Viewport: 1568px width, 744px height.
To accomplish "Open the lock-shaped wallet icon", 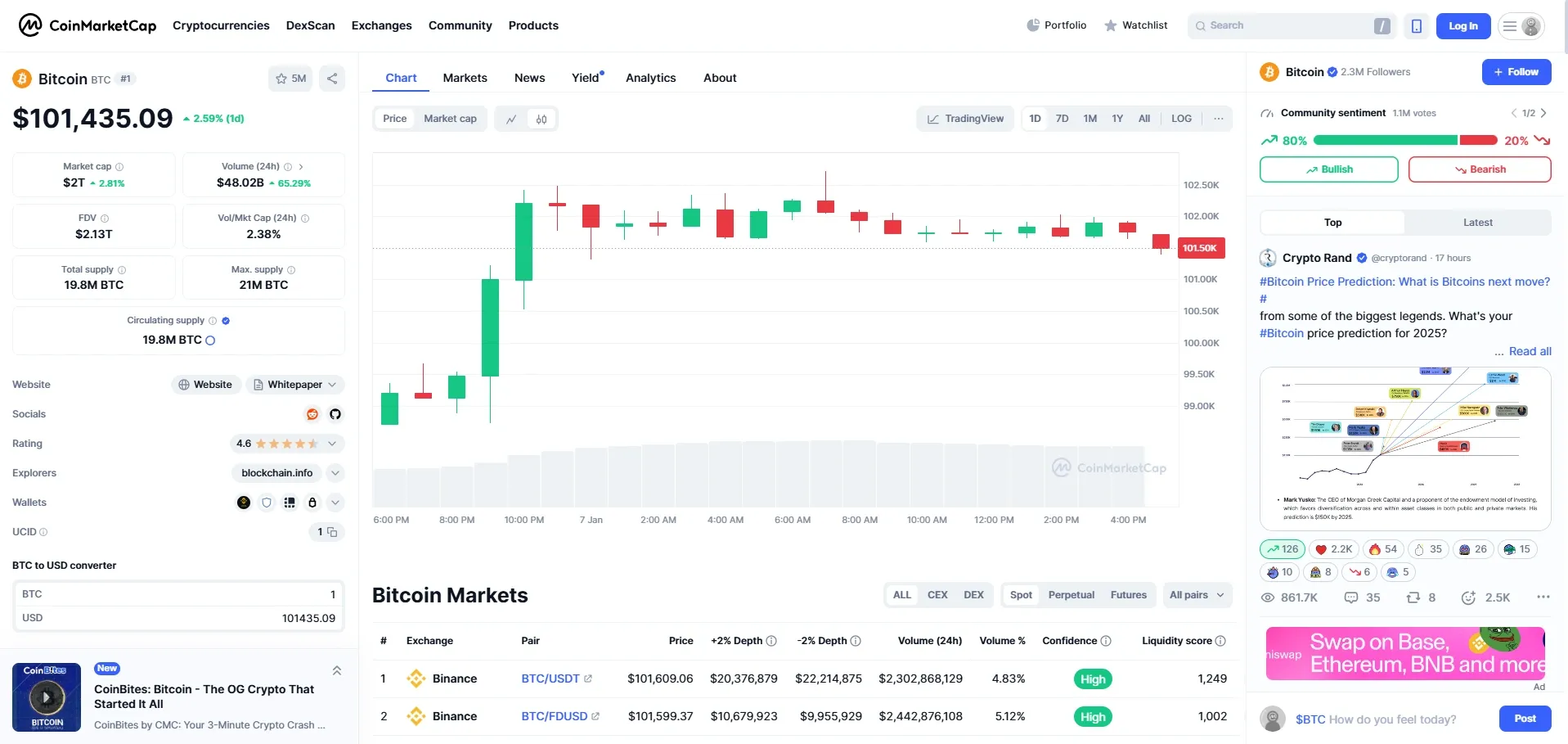I will point(312,503).
